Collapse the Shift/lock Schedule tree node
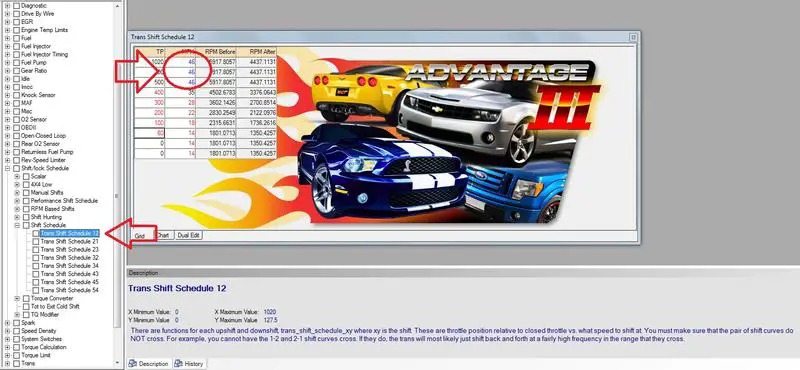Viewport: 800px width, 370px height. point(7,168)
